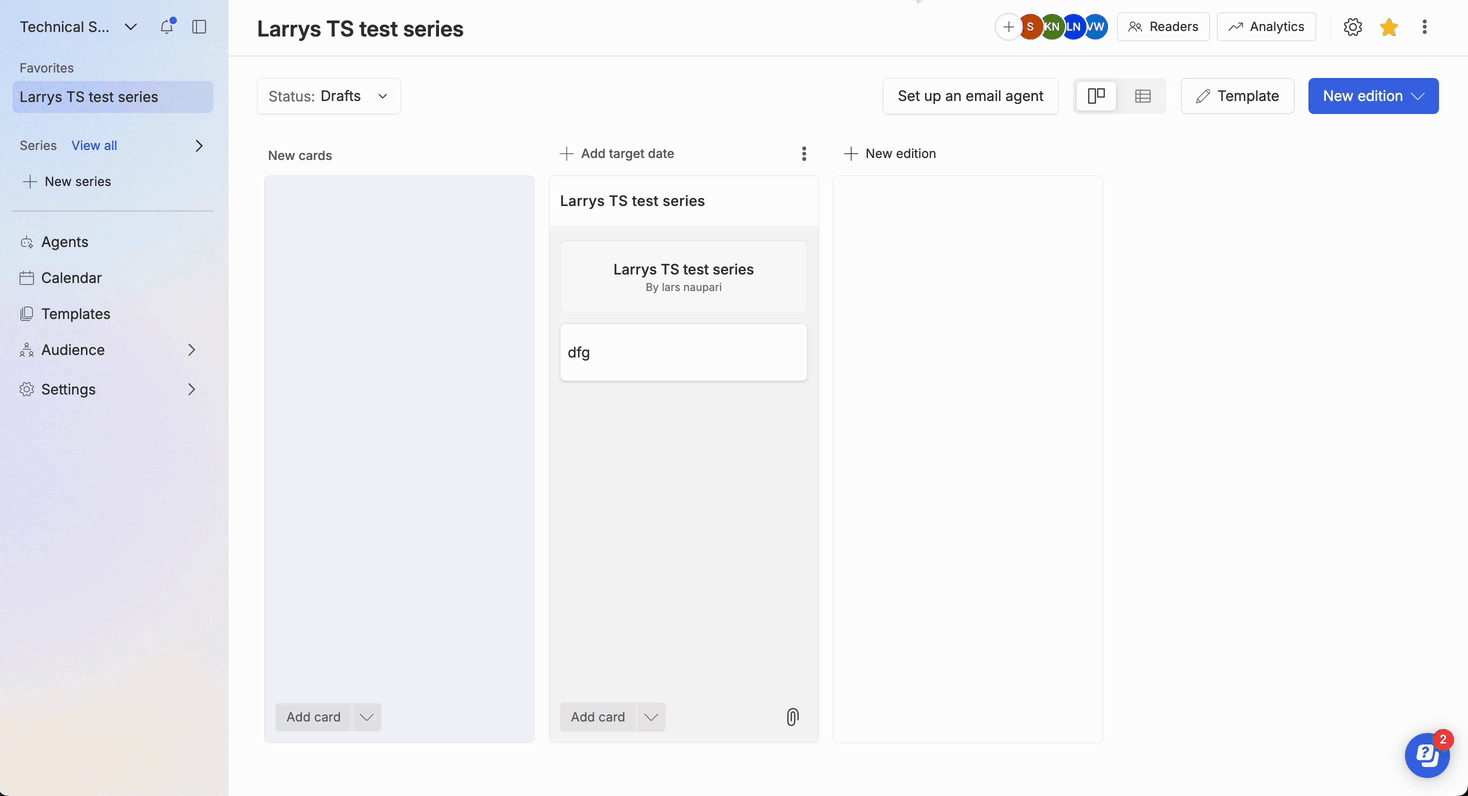Expand the Audience submenu

click(191, 350)
